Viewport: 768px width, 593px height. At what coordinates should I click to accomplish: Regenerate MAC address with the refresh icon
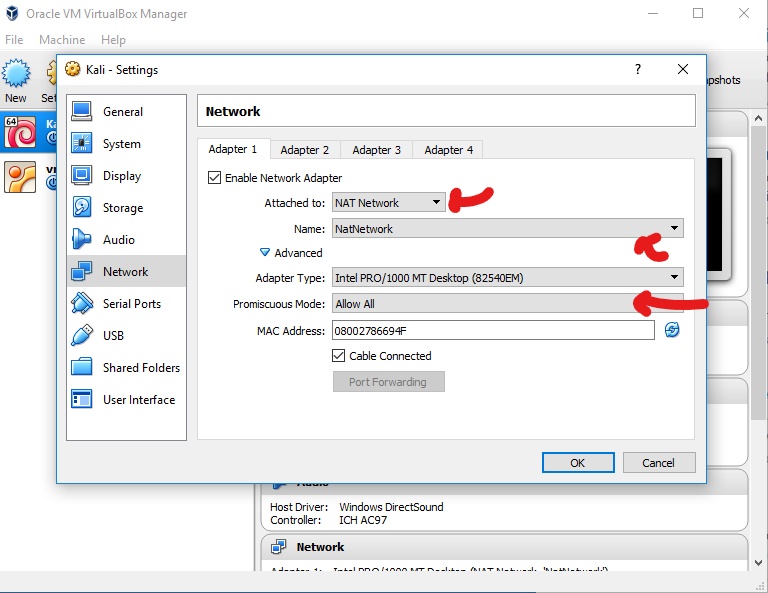coord(672,330)
